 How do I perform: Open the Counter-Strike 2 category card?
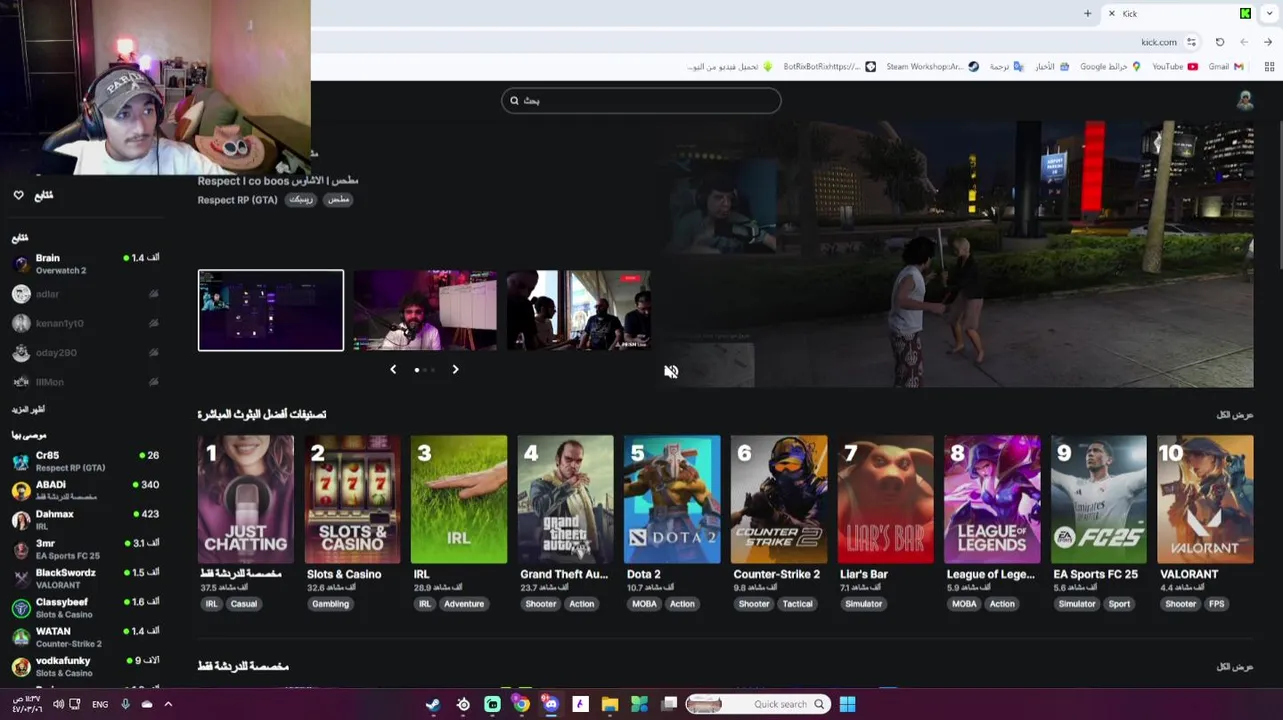pyautogui.click(x=779, y=499)
